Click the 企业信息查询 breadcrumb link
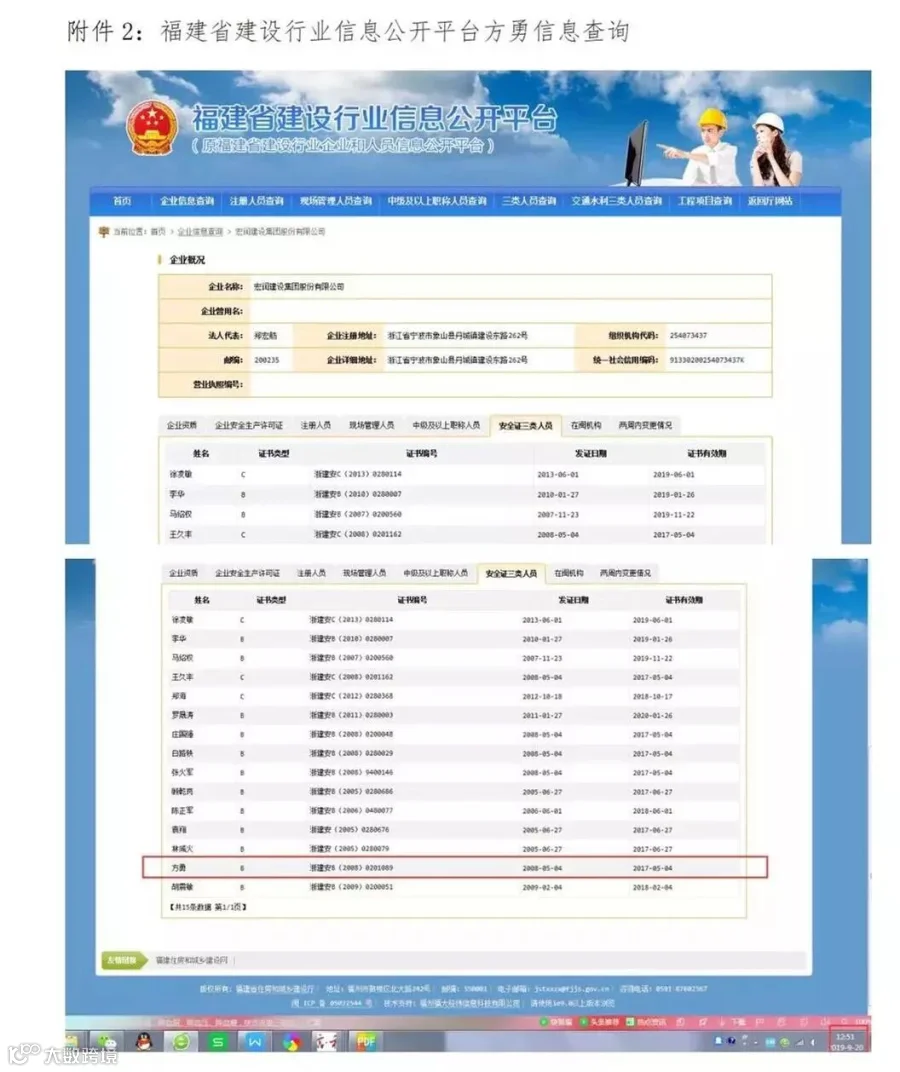This screenshot has width=900, height=1072. 200,232
